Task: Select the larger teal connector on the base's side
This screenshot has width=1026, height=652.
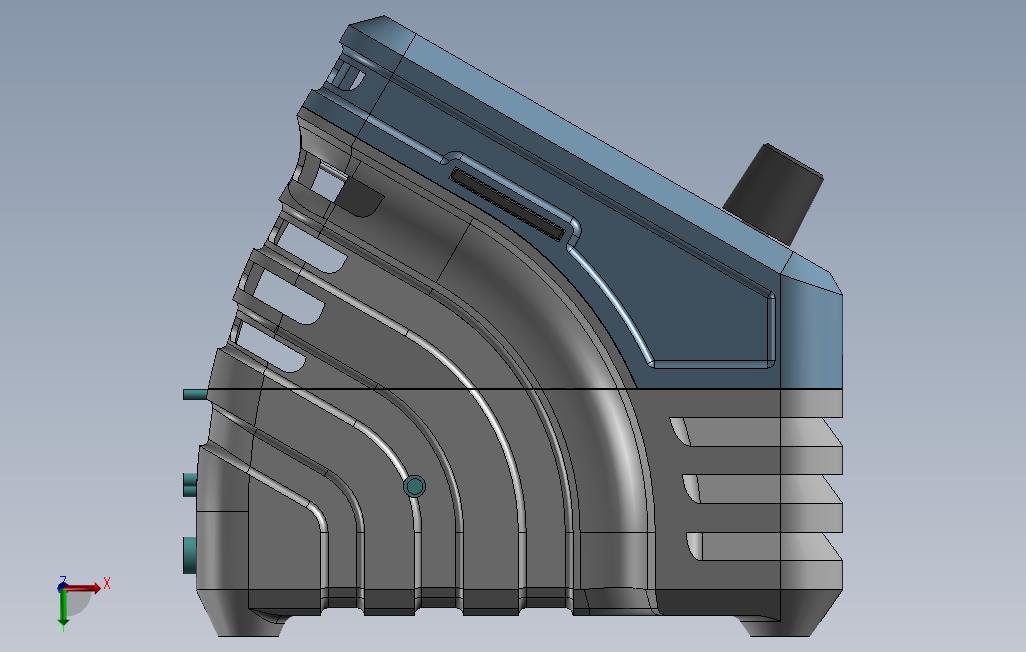Action: (x=190, y=555)
